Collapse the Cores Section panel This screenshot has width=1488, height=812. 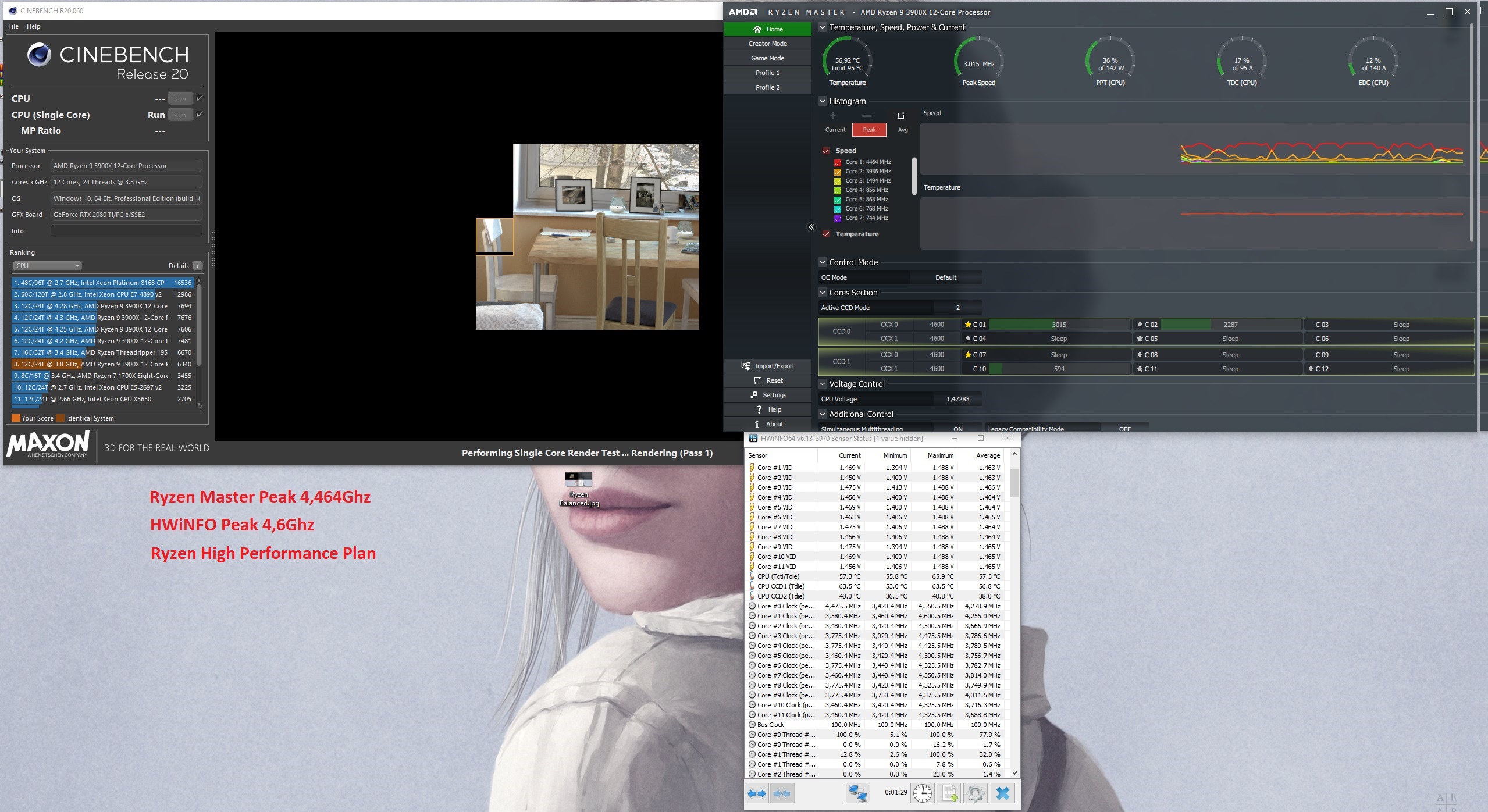coord(823,292)
